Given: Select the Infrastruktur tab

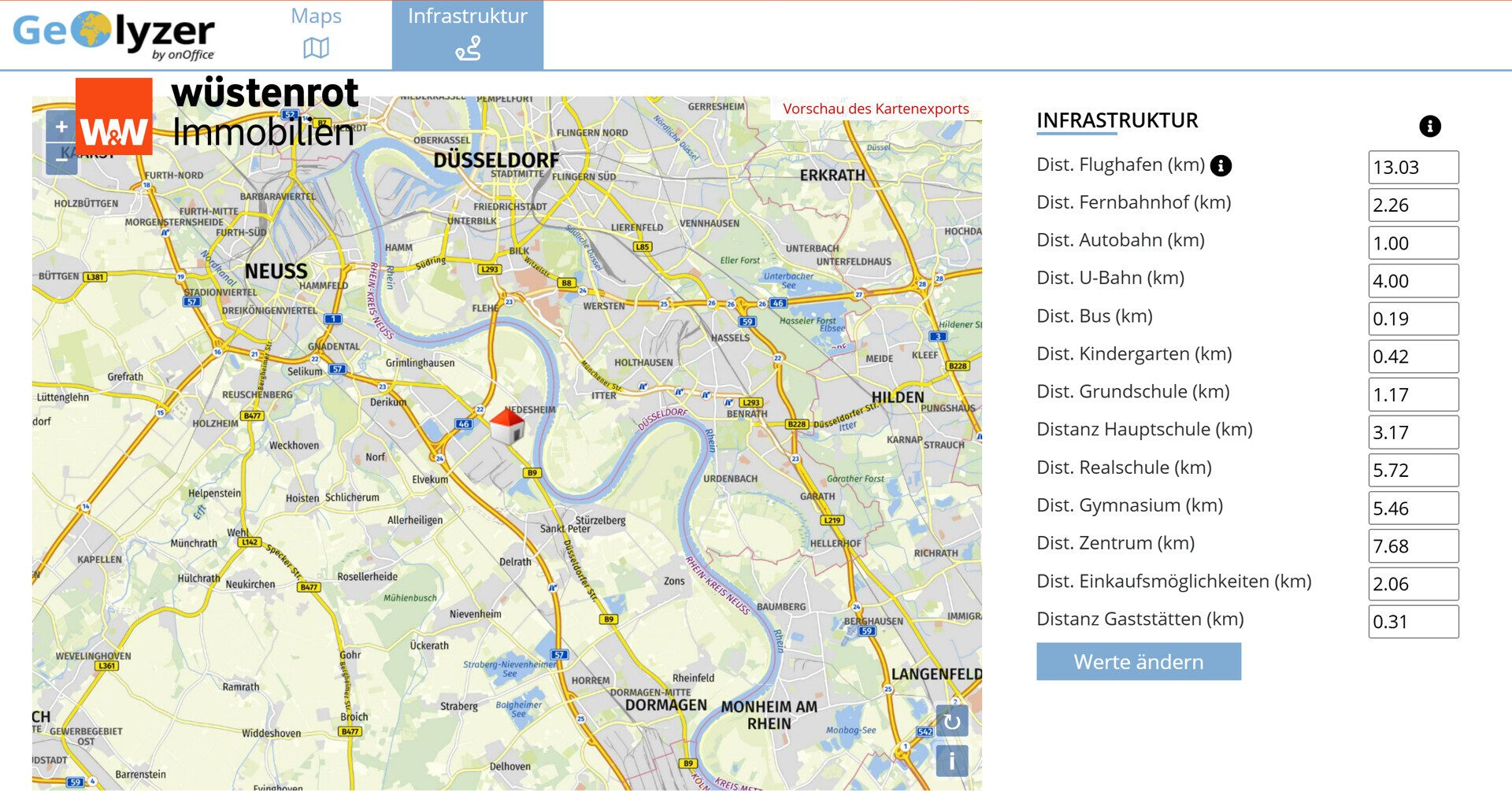Looking at the screenshot, I should (468, 35).
